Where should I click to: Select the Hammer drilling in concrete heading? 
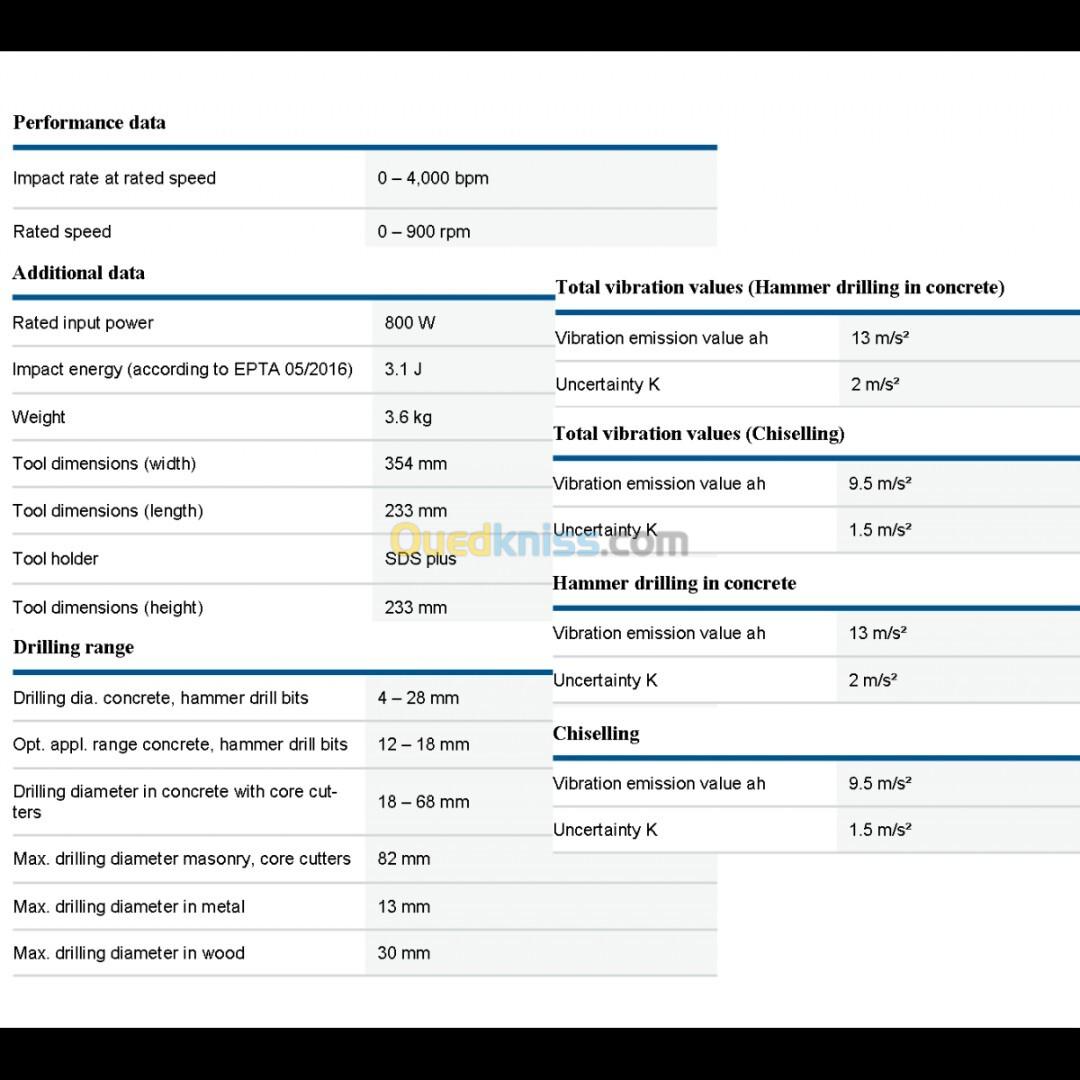tap(674, 584)
